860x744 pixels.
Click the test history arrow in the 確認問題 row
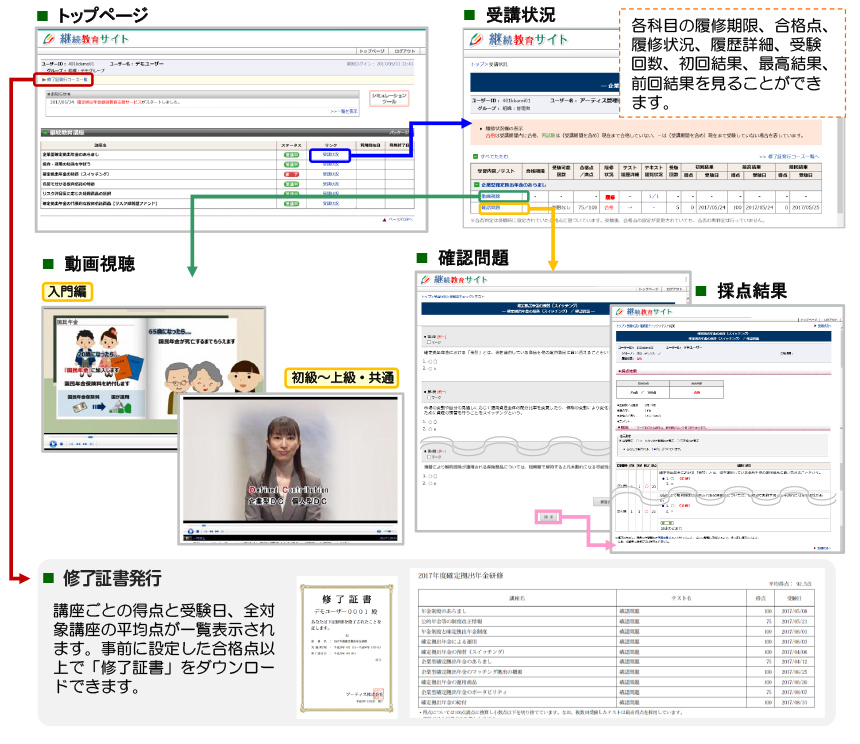click(630, 208)
